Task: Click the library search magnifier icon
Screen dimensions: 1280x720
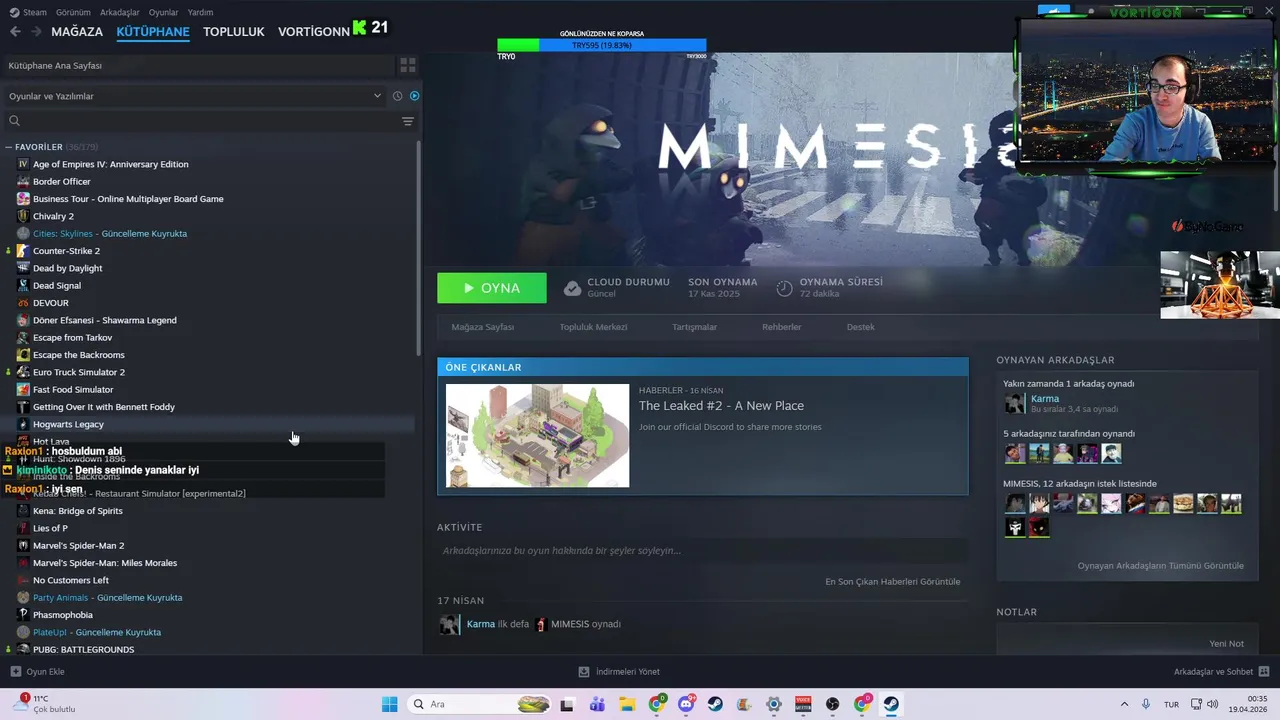Action: point(14,121)
